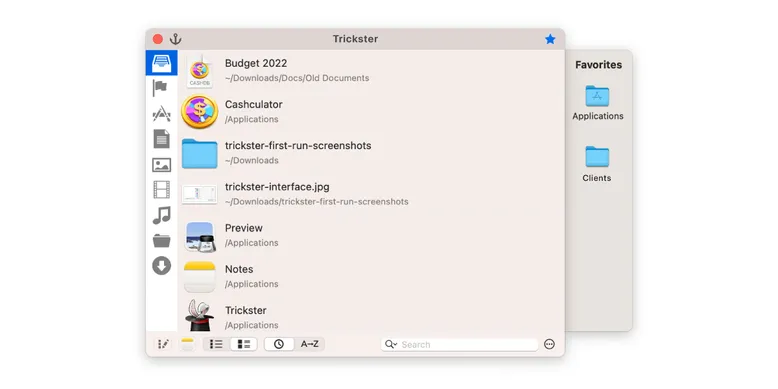The image size is (778, 389).
Task: Sort files alphabetically A→Z
Action: point(310,344)
